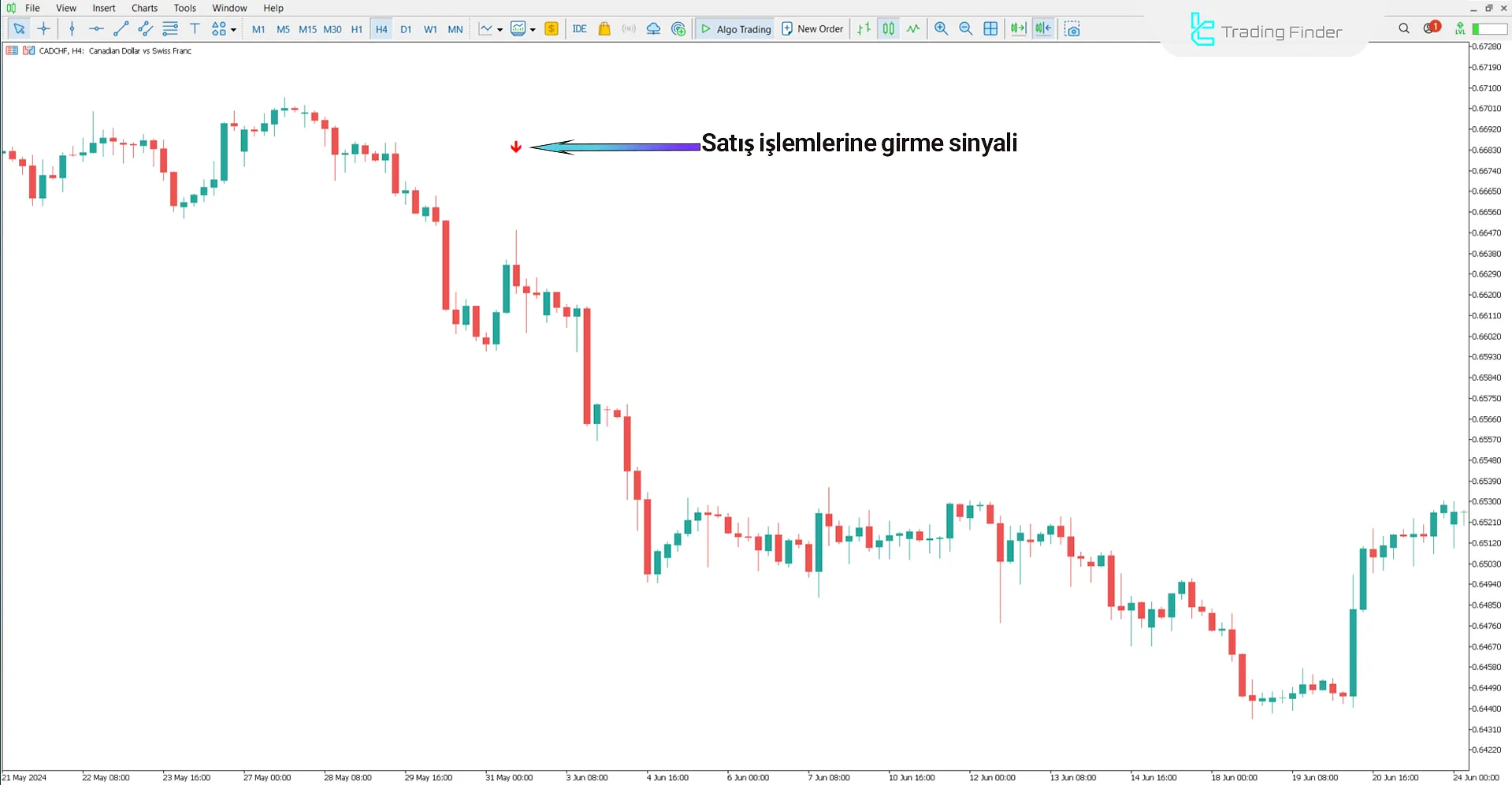Open the geometric shapes dropdown
The height and width of the screenshot is (785, 1512).
point(232,28)
